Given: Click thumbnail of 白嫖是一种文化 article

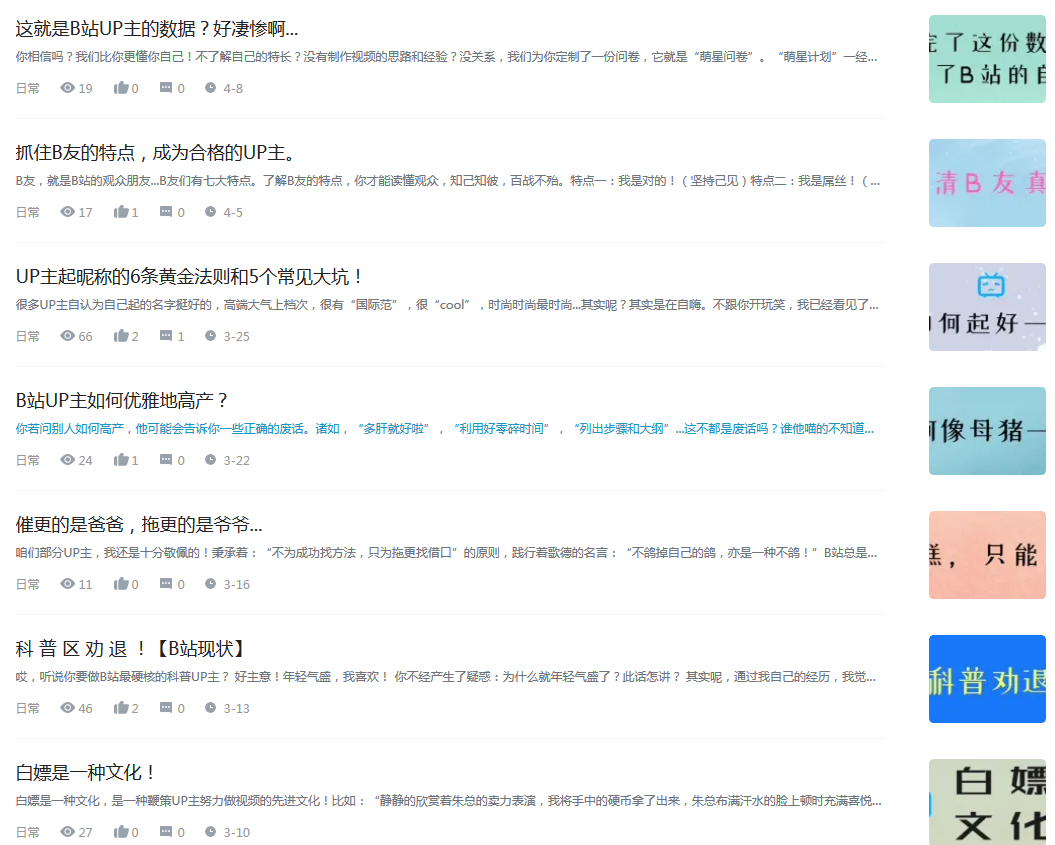Looking at the screenshot, I should click(987, 802).
